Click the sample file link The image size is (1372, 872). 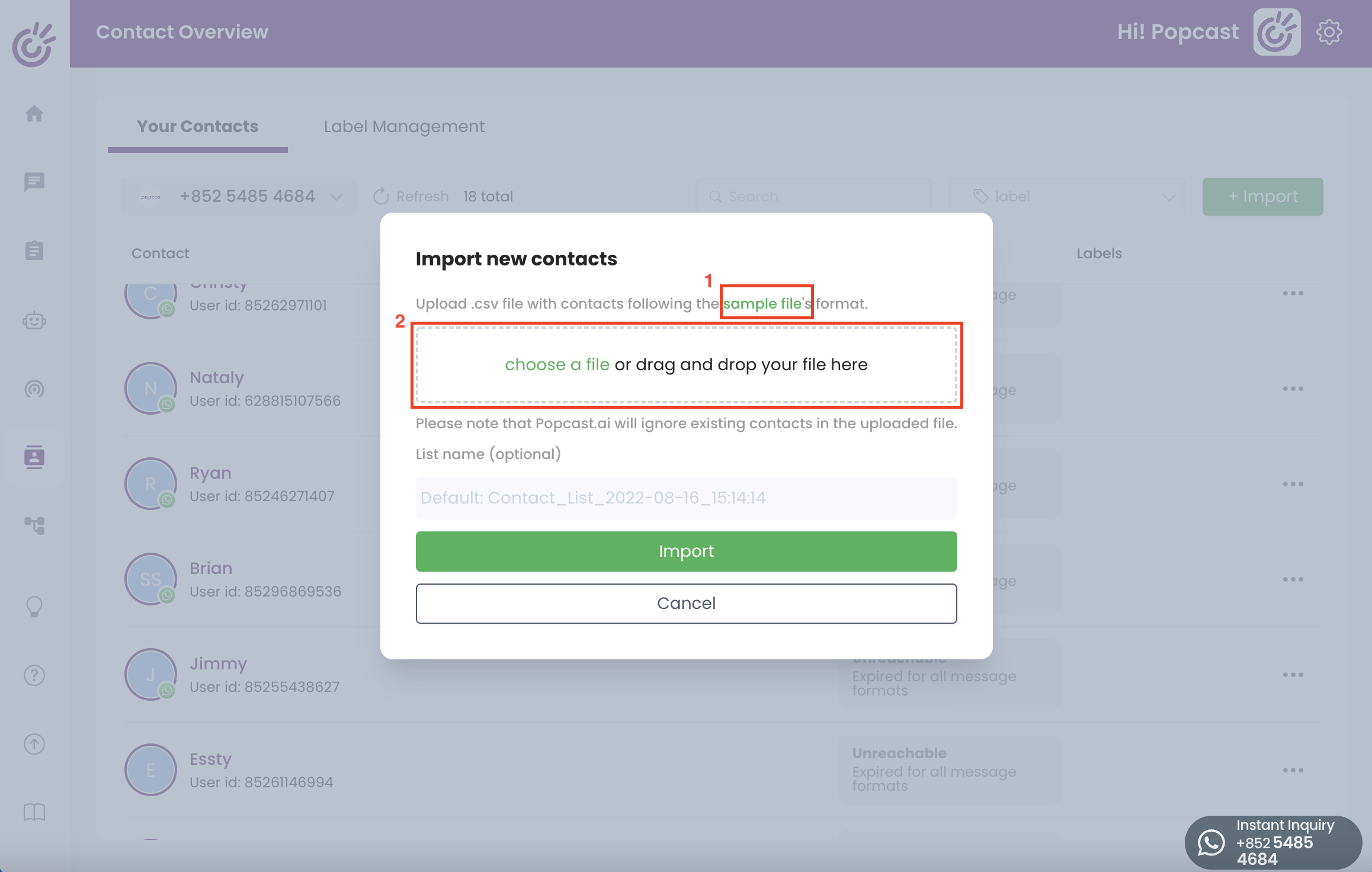click(762, 304)
